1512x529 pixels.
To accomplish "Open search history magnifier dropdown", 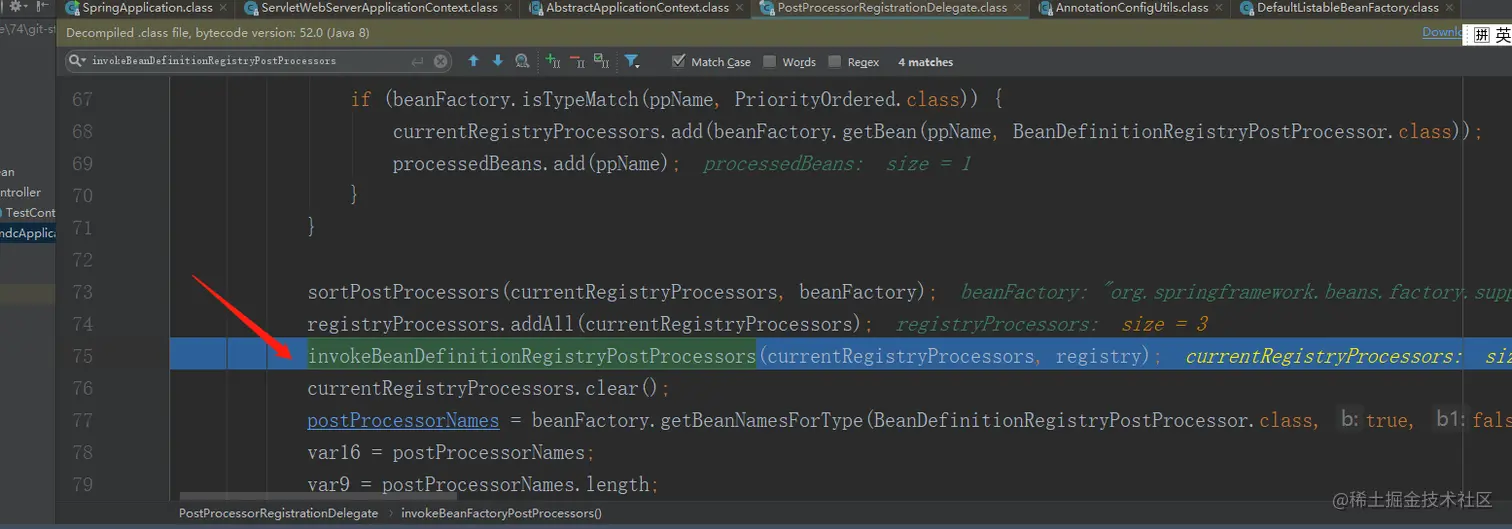I will (78, 61).
